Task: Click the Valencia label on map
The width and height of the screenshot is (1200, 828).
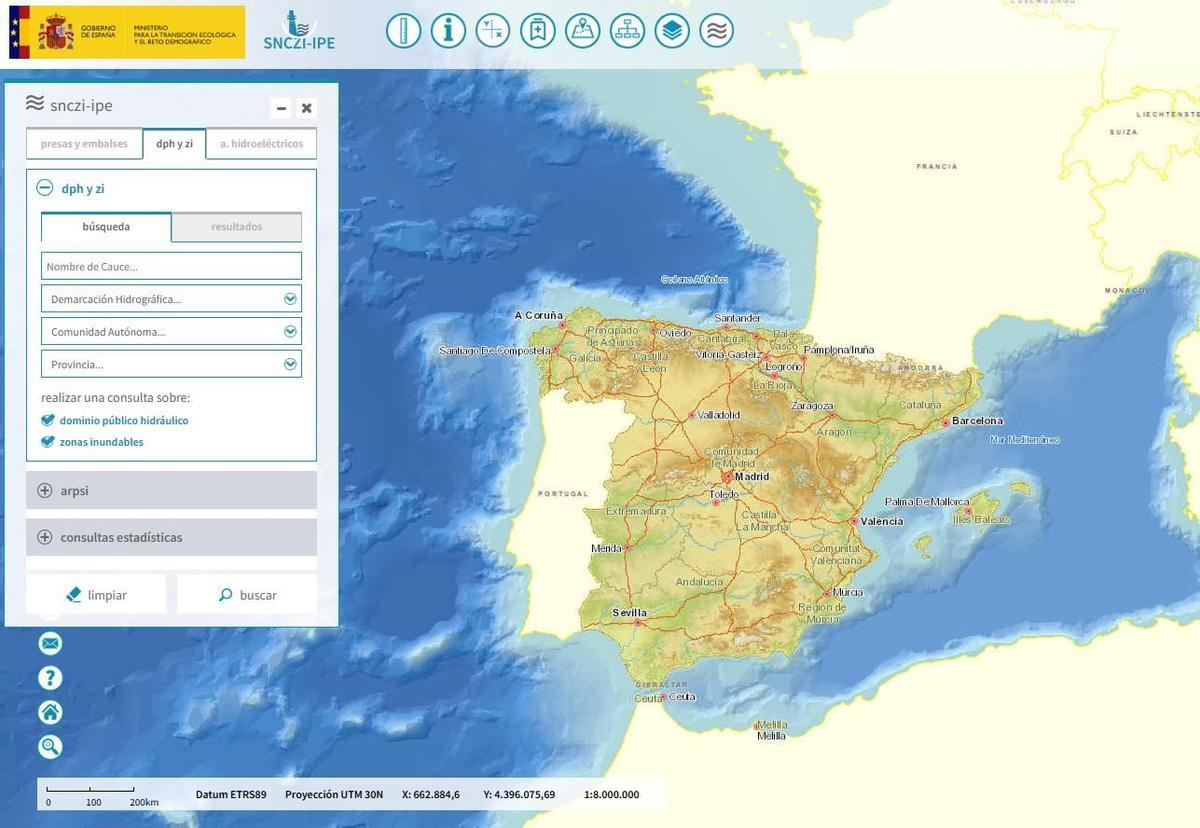Action: click(882, 521)
